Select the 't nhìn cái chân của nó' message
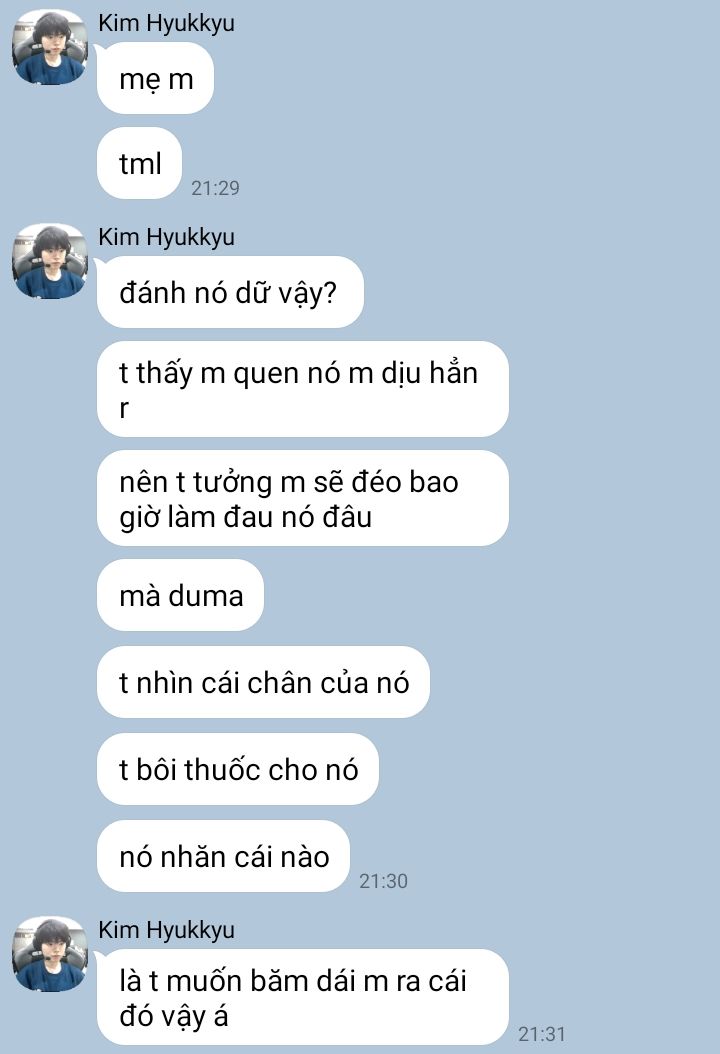Screen dimensions: 720x1054 pos(263,682)
